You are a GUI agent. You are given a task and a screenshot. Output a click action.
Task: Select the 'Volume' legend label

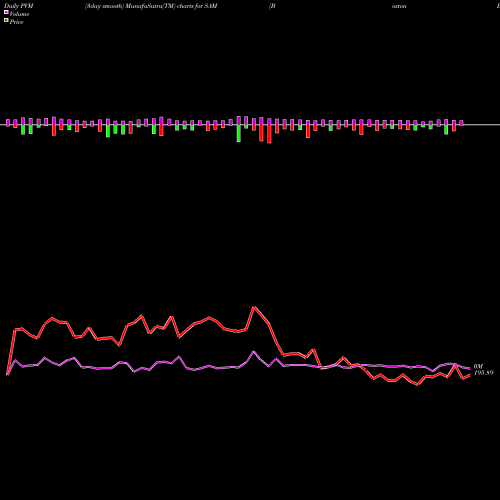(19, 14)
